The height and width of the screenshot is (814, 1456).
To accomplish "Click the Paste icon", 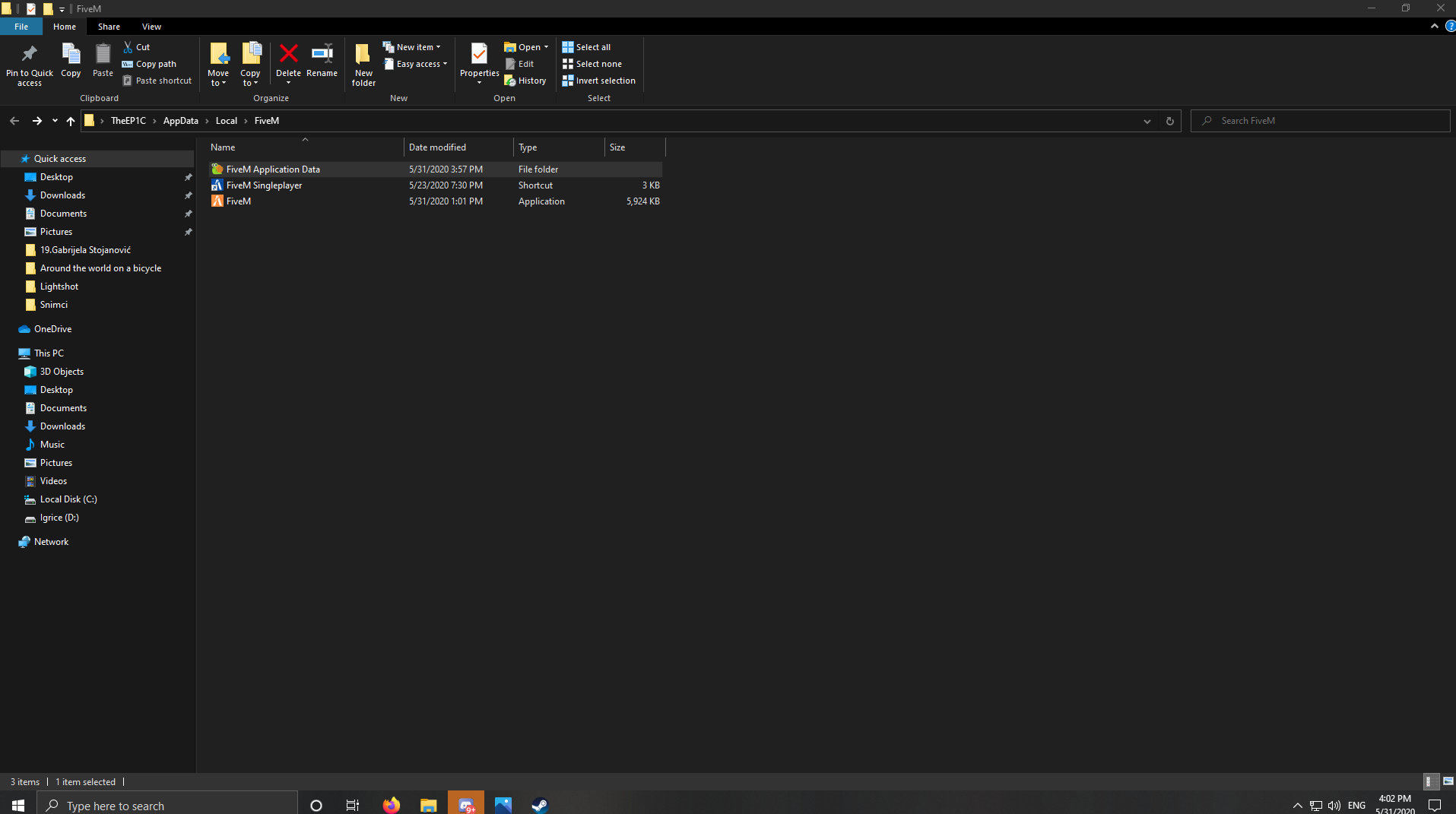I will click(102, 62).
